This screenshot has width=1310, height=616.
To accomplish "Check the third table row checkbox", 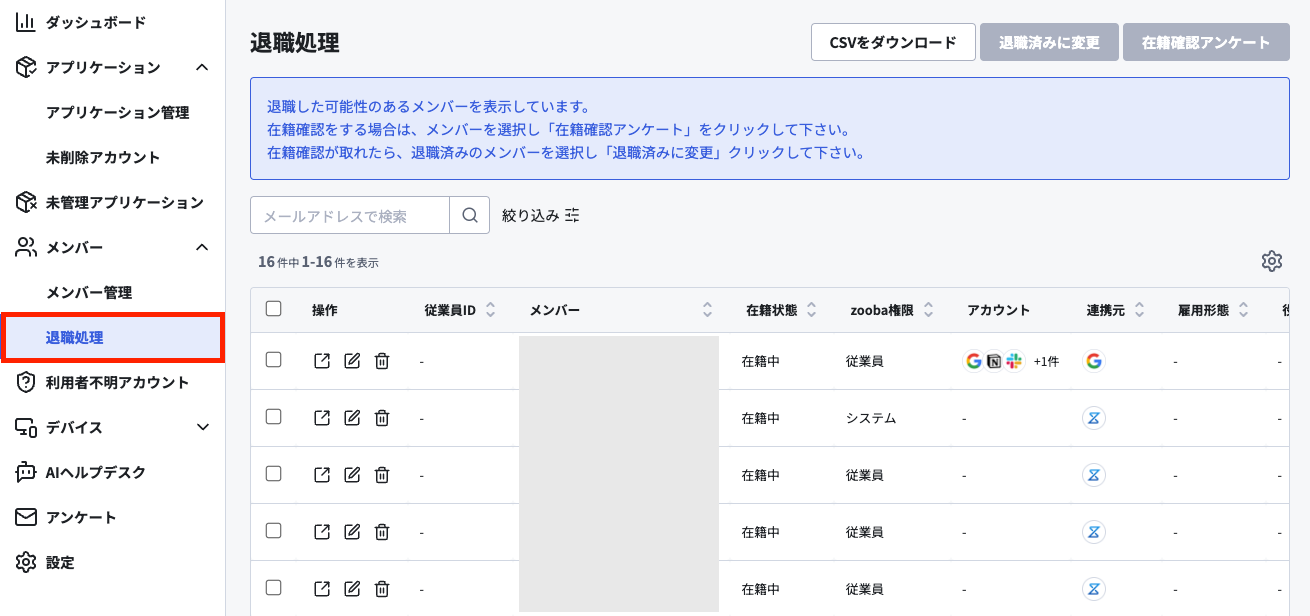I will [x=273, y=474].
